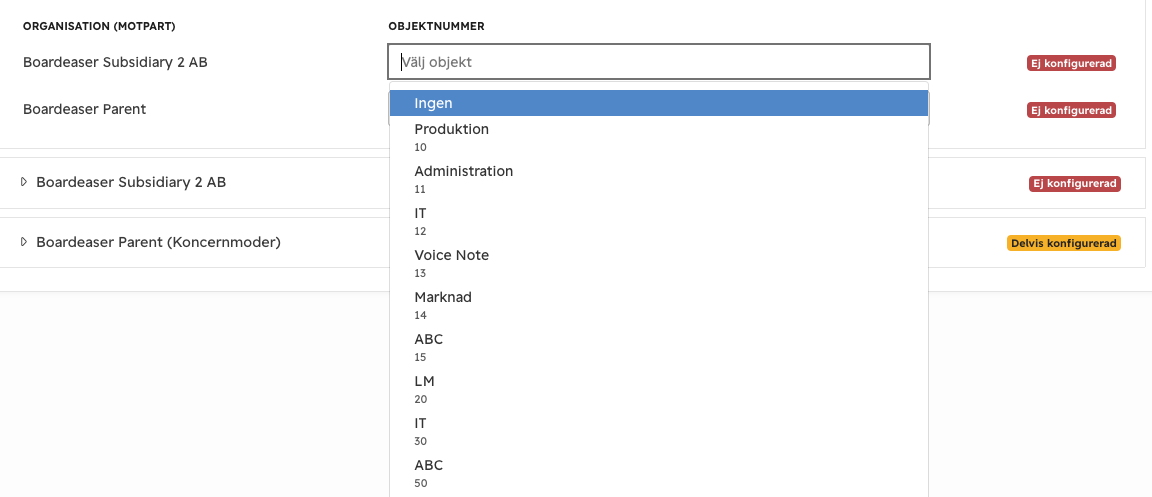
Task: Click Ej konfigurerad badge for Subsidiary 2 row
Action: (x=1071, y=63)
